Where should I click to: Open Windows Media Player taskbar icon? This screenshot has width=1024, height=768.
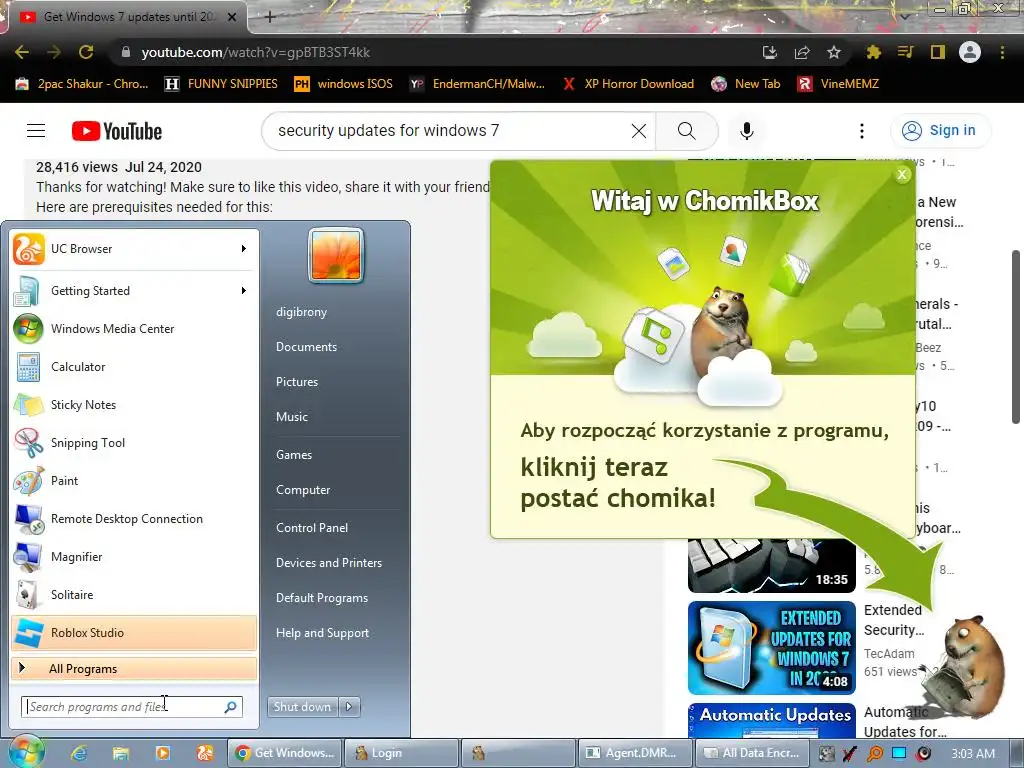(x=163, y=753)
